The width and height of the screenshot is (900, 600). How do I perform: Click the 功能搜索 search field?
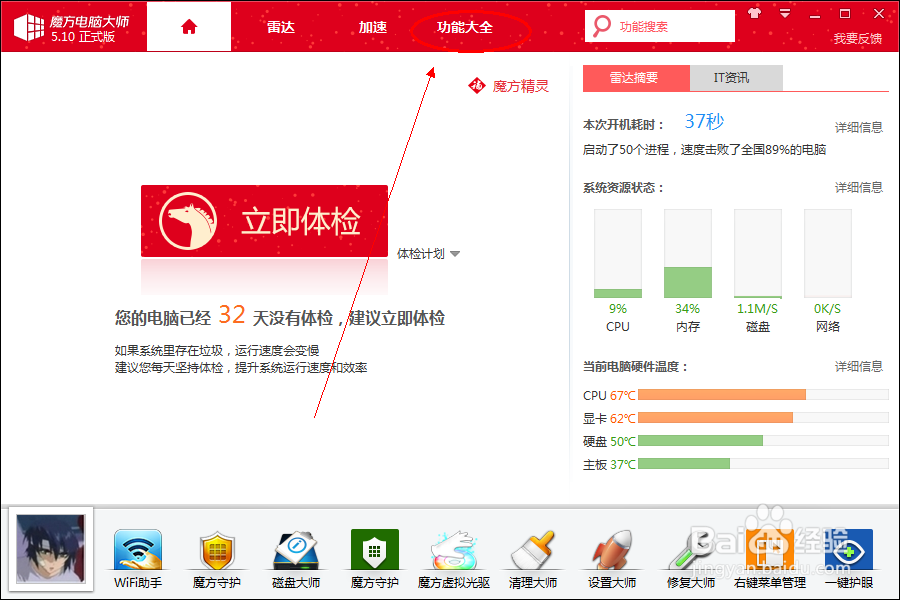click(x=660, y=26)
